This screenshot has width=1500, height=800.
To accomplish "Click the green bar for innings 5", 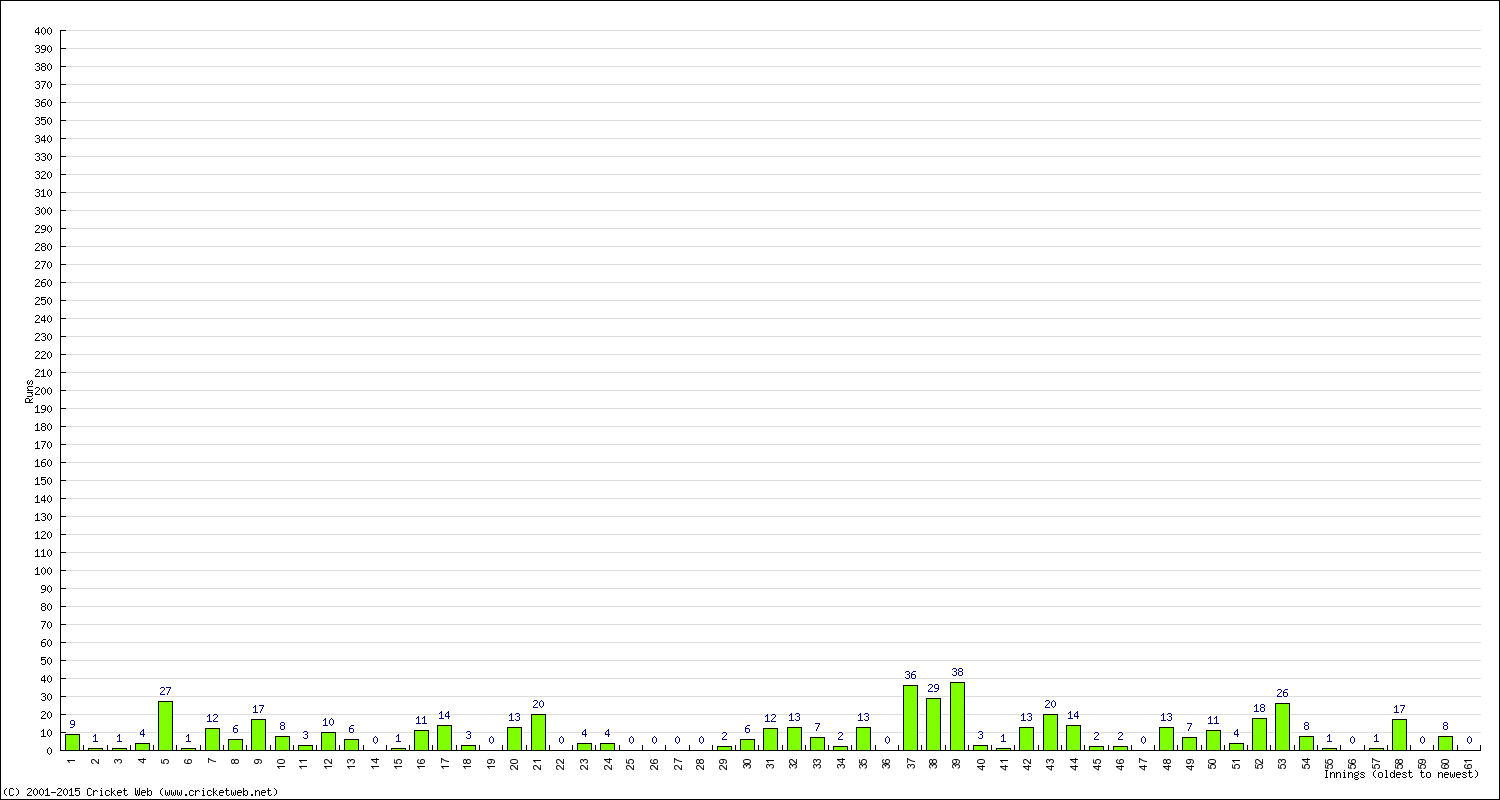I will [165, 726].
